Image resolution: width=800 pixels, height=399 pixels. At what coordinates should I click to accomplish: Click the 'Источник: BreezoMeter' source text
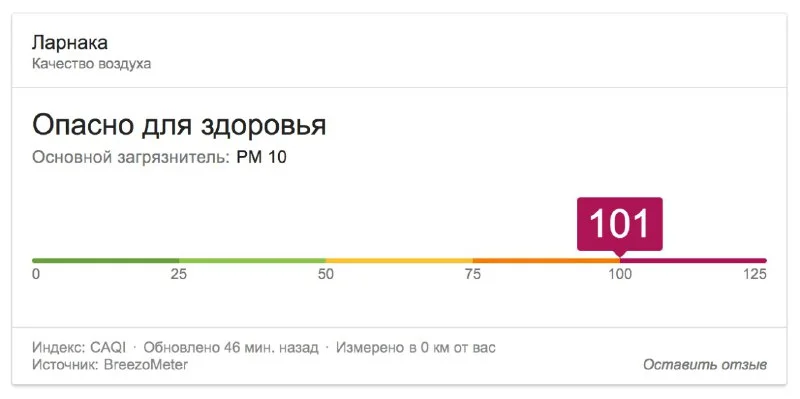pyautogui.click(x=110, y=365)
